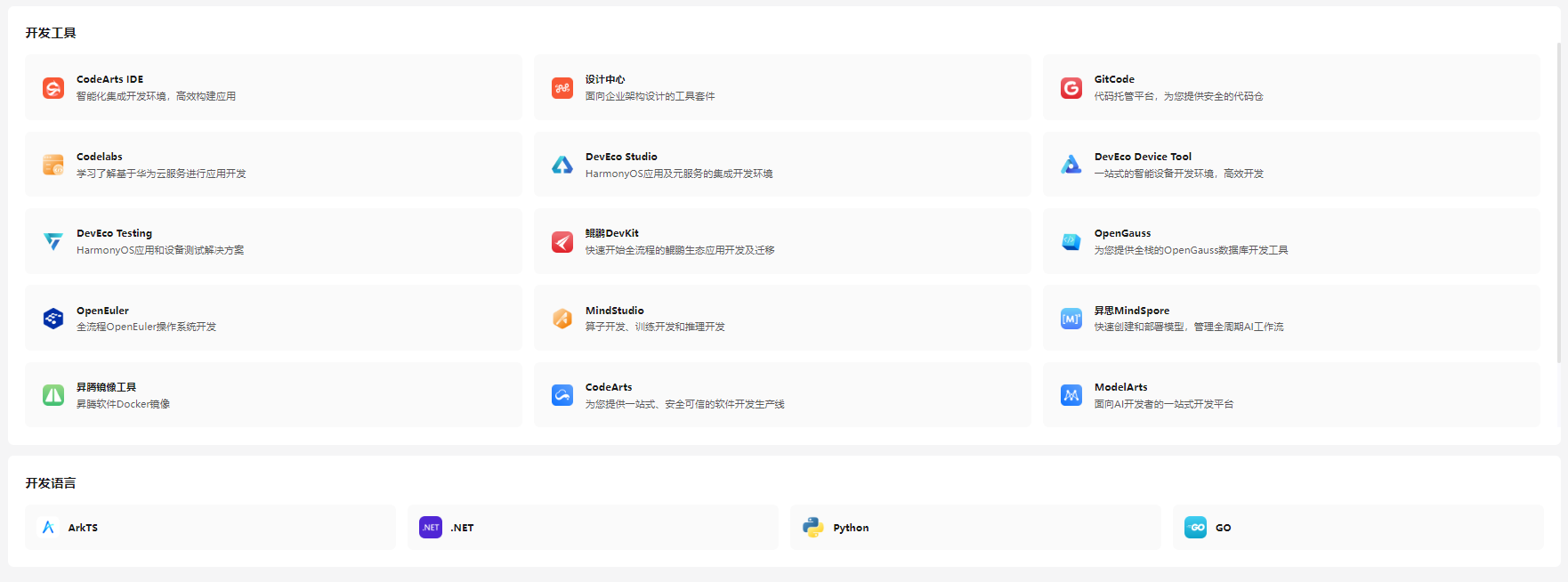Click the MindStudio icon
Image resolution: width=1568 pixels, height=582 pixels.
562,319
